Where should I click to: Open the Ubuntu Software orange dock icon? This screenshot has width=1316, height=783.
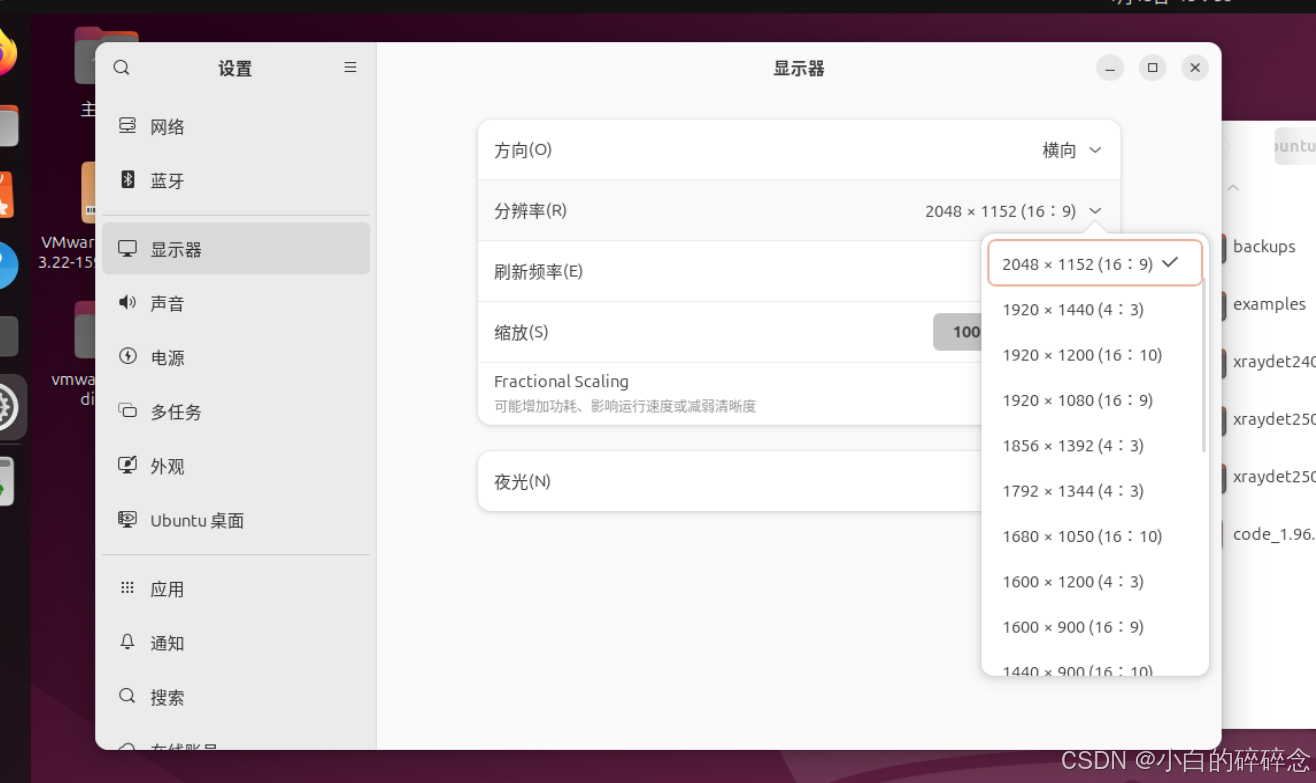click(6, 195)
